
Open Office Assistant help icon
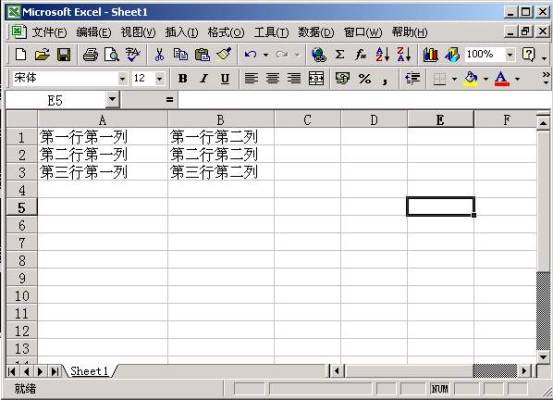pos(528,55)
